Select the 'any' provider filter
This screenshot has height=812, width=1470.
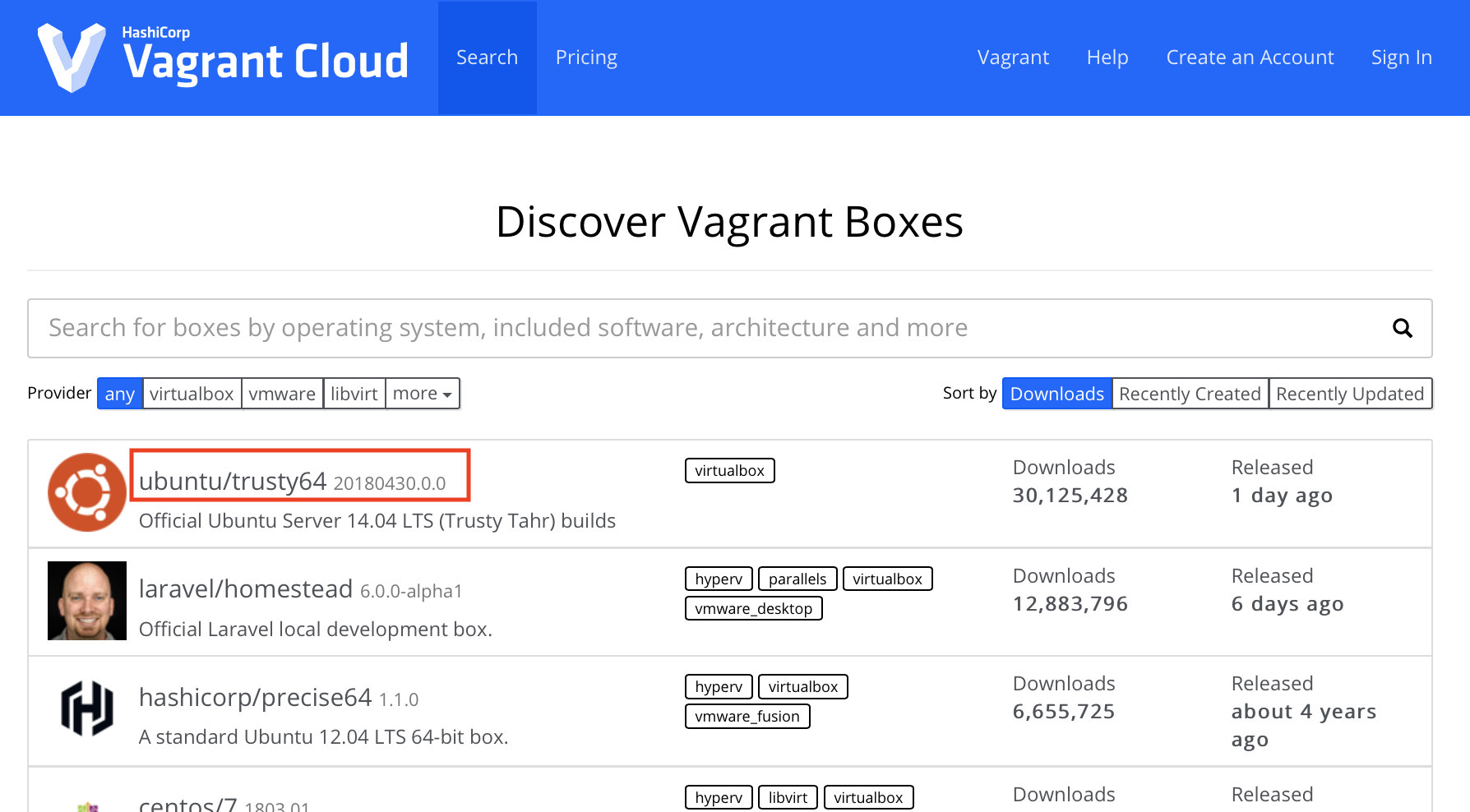[x=120, y=394]
